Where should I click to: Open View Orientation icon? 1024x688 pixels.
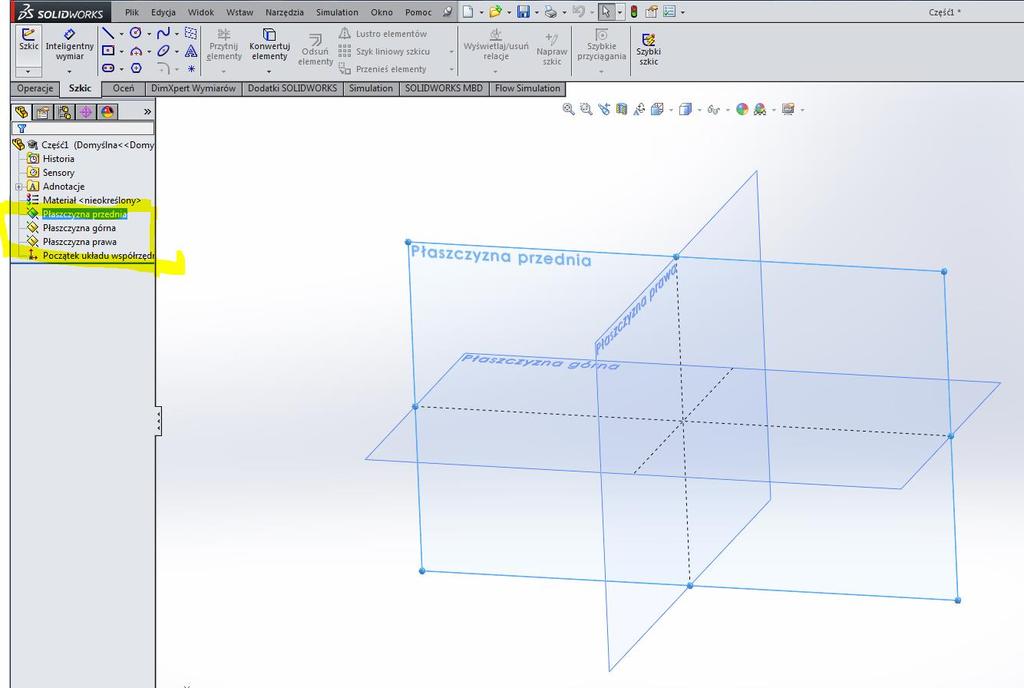pos(658,110)
